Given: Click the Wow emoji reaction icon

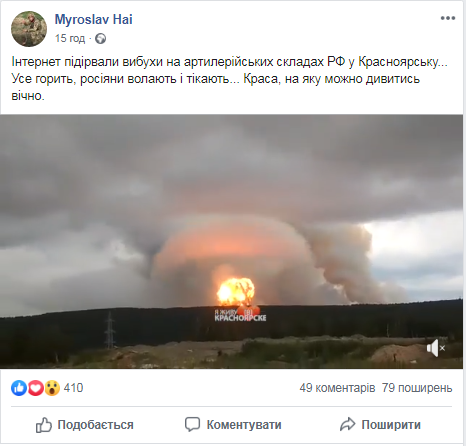Looking at the screenshot, I should point(52,388).
